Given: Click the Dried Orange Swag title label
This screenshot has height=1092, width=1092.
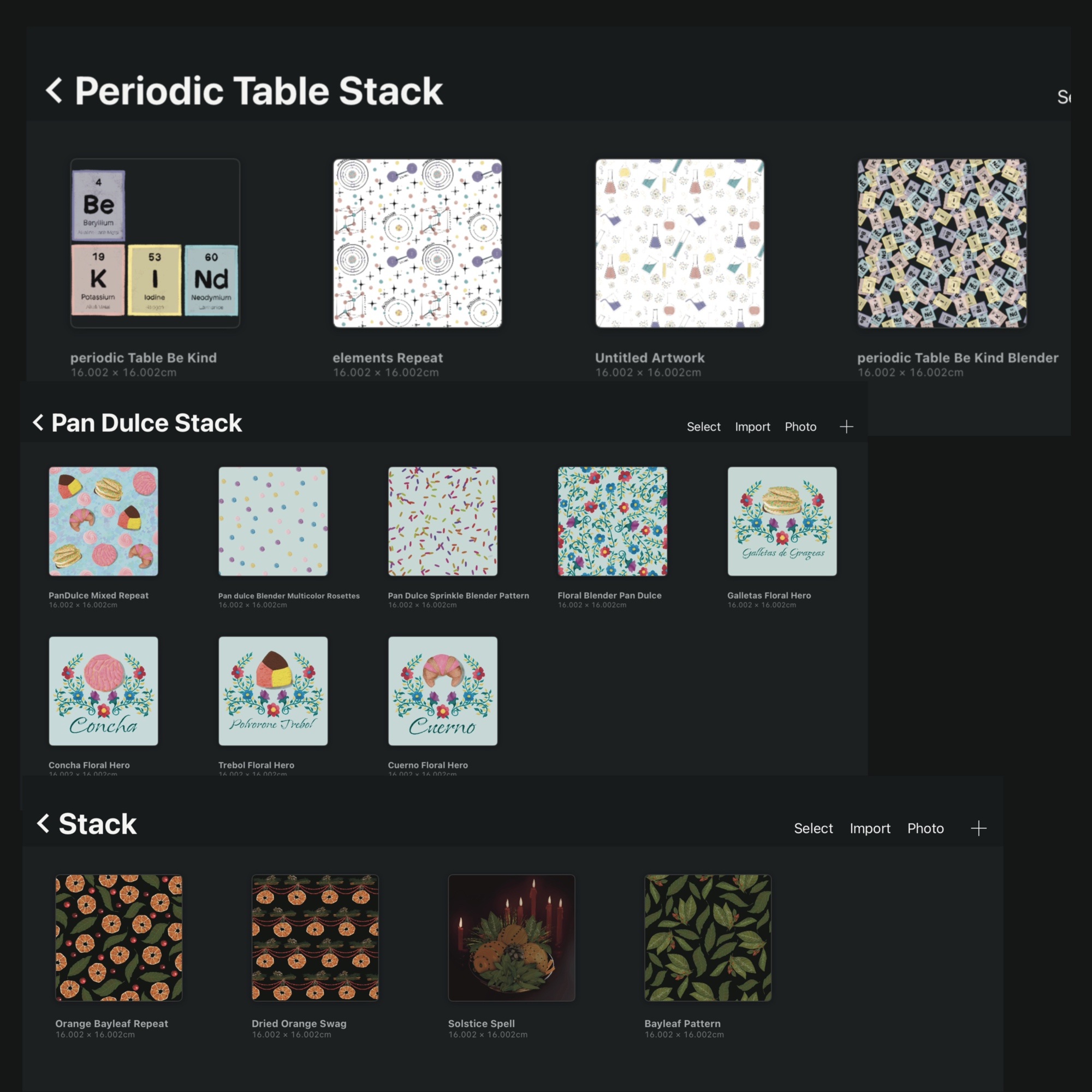Looking at the screenshot, I should coord(299,1024).
